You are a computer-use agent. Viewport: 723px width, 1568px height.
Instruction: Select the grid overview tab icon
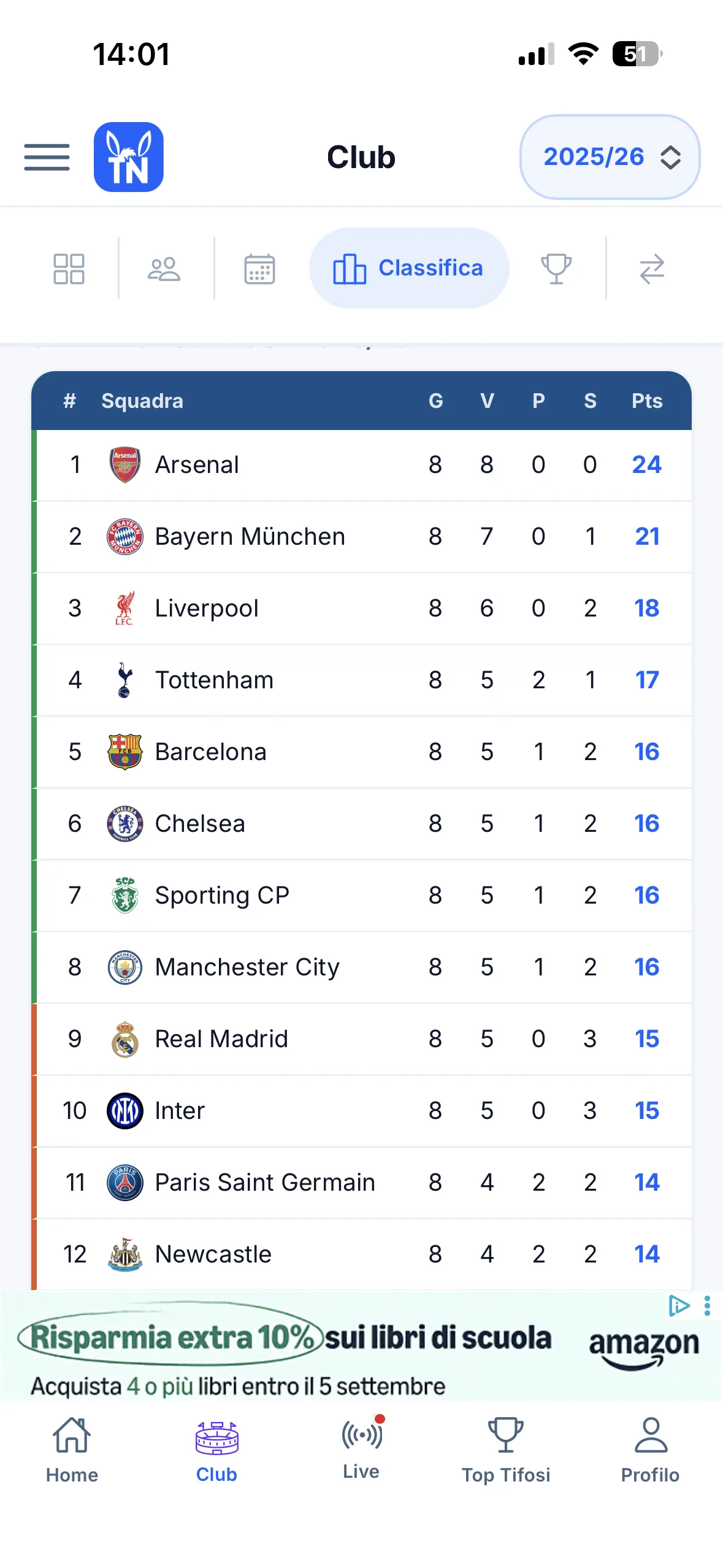coord(69,269)
